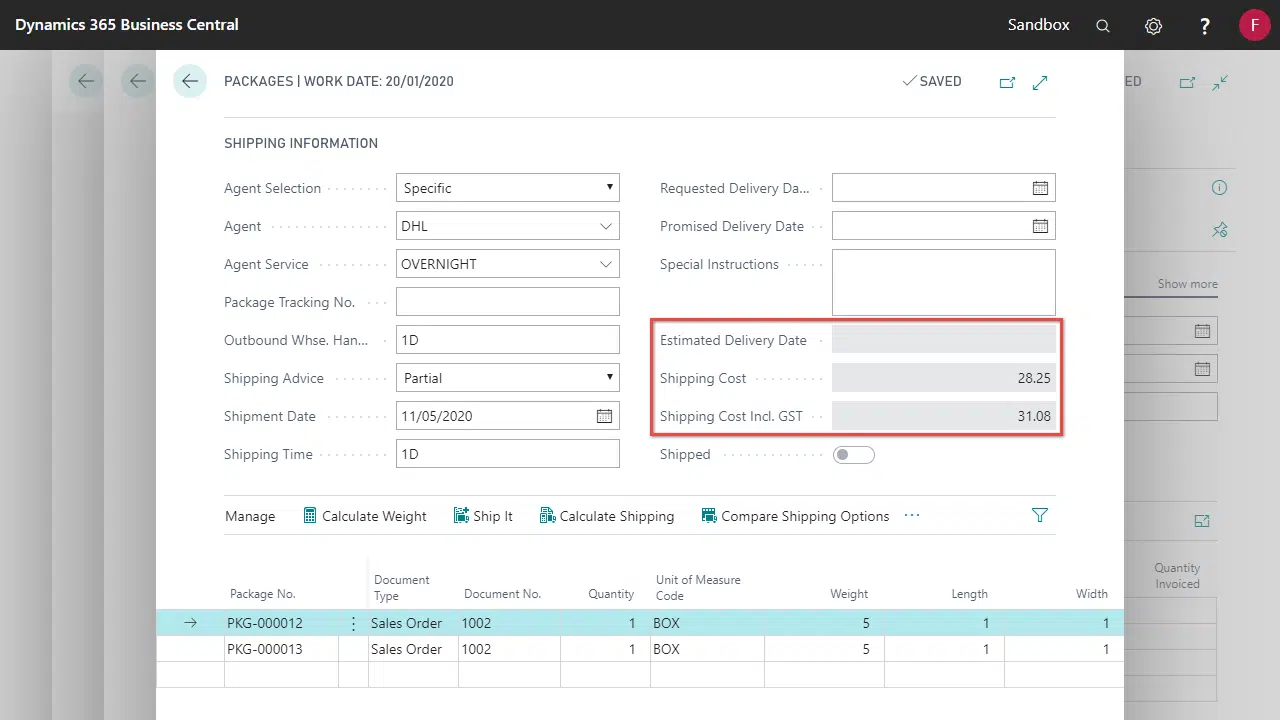Click Calculate Weight action
Image resolution: width=1280 pixels, height=720 pixels.
pyautogui.click(x=365, y=516)
